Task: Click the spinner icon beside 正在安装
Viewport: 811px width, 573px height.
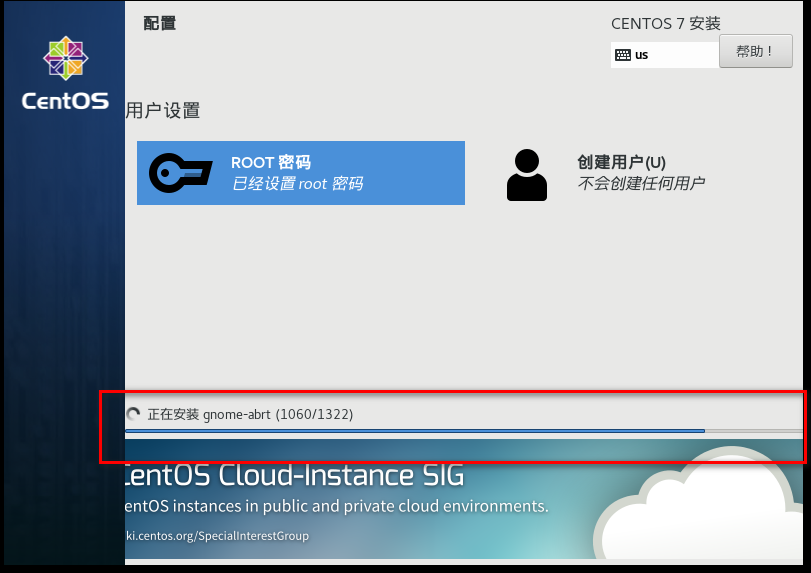Action: (133, 414)
